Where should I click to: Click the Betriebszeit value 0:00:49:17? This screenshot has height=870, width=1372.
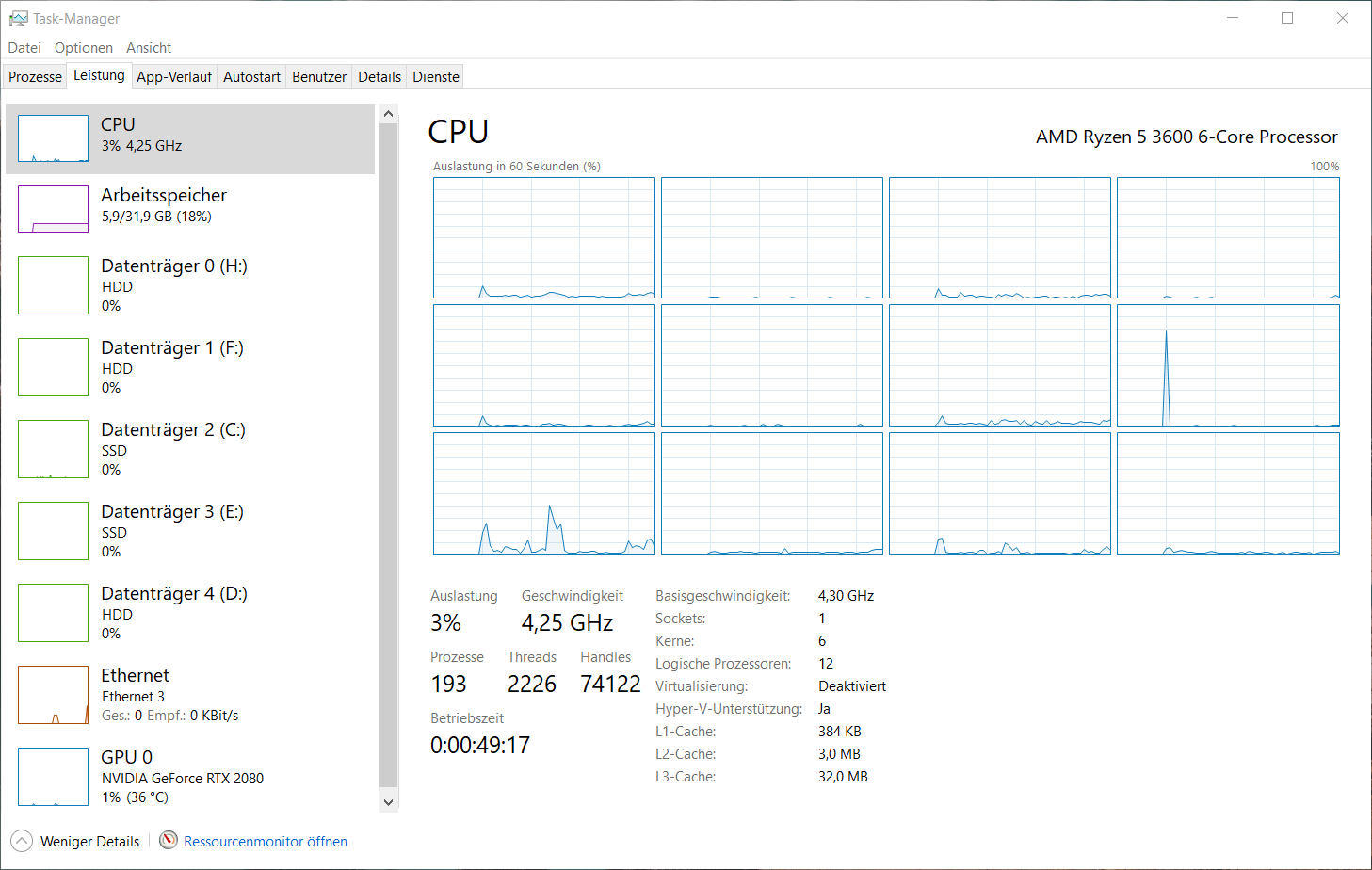[x=480, y=746]
